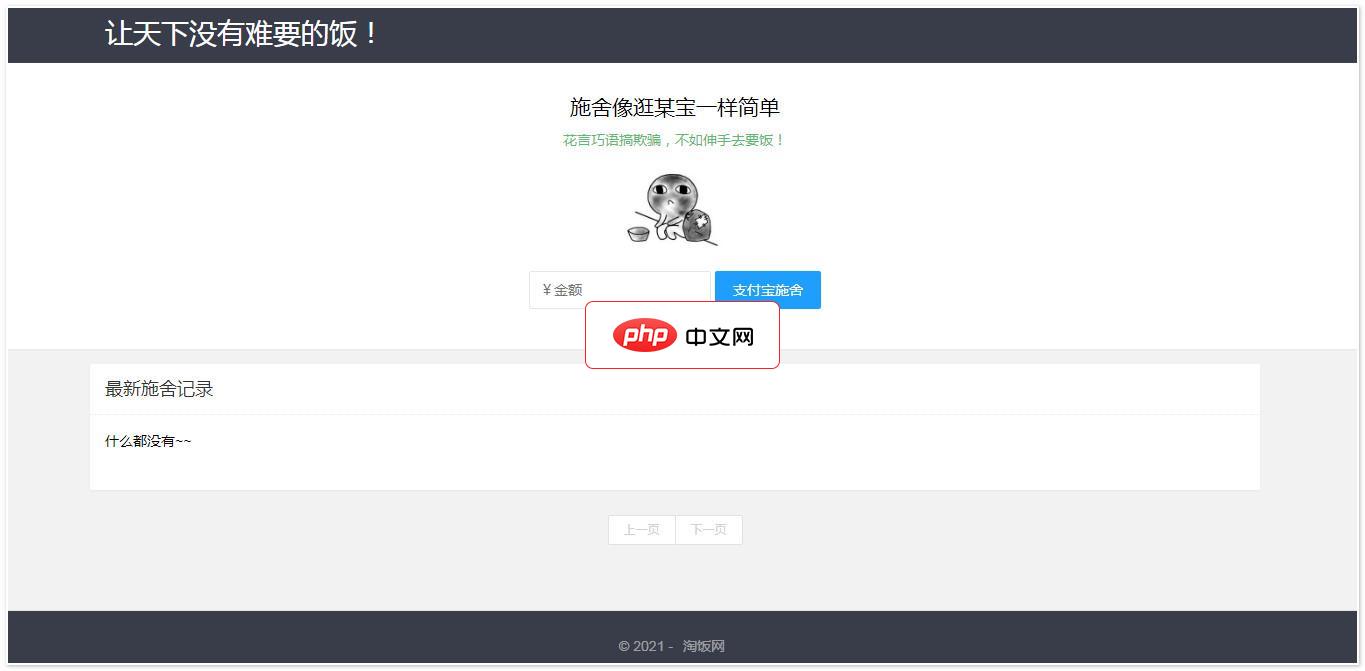Click the © 2021 copyright text
The width and height of the screenshot is (1365, 671).
pos(644,646)
